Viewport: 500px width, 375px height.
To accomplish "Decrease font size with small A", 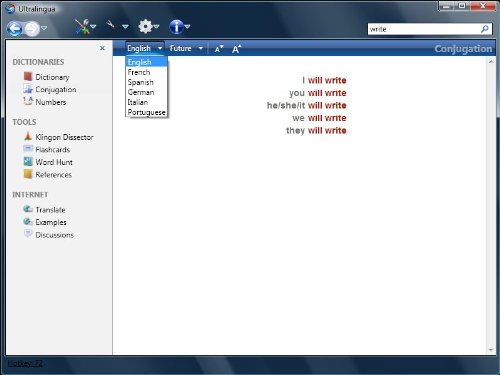I will coord(219,49).
